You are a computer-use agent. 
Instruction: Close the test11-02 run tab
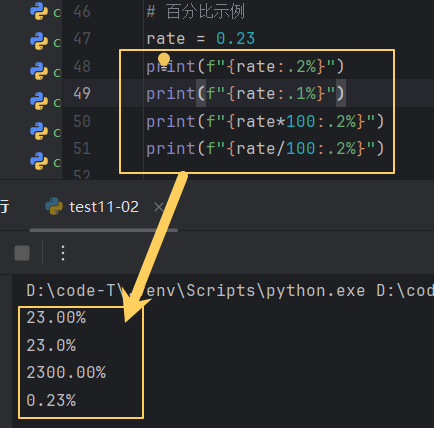pos(159,207)
